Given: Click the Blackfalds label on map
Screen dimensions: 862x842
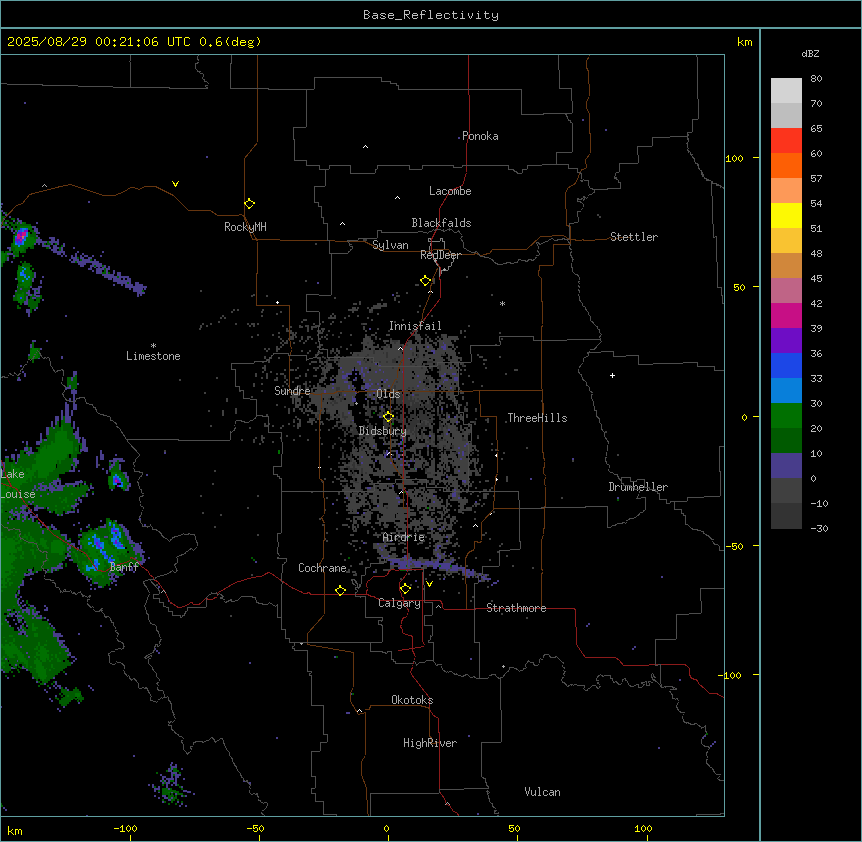Looking at the screenshot, I should tap(441, 223).
